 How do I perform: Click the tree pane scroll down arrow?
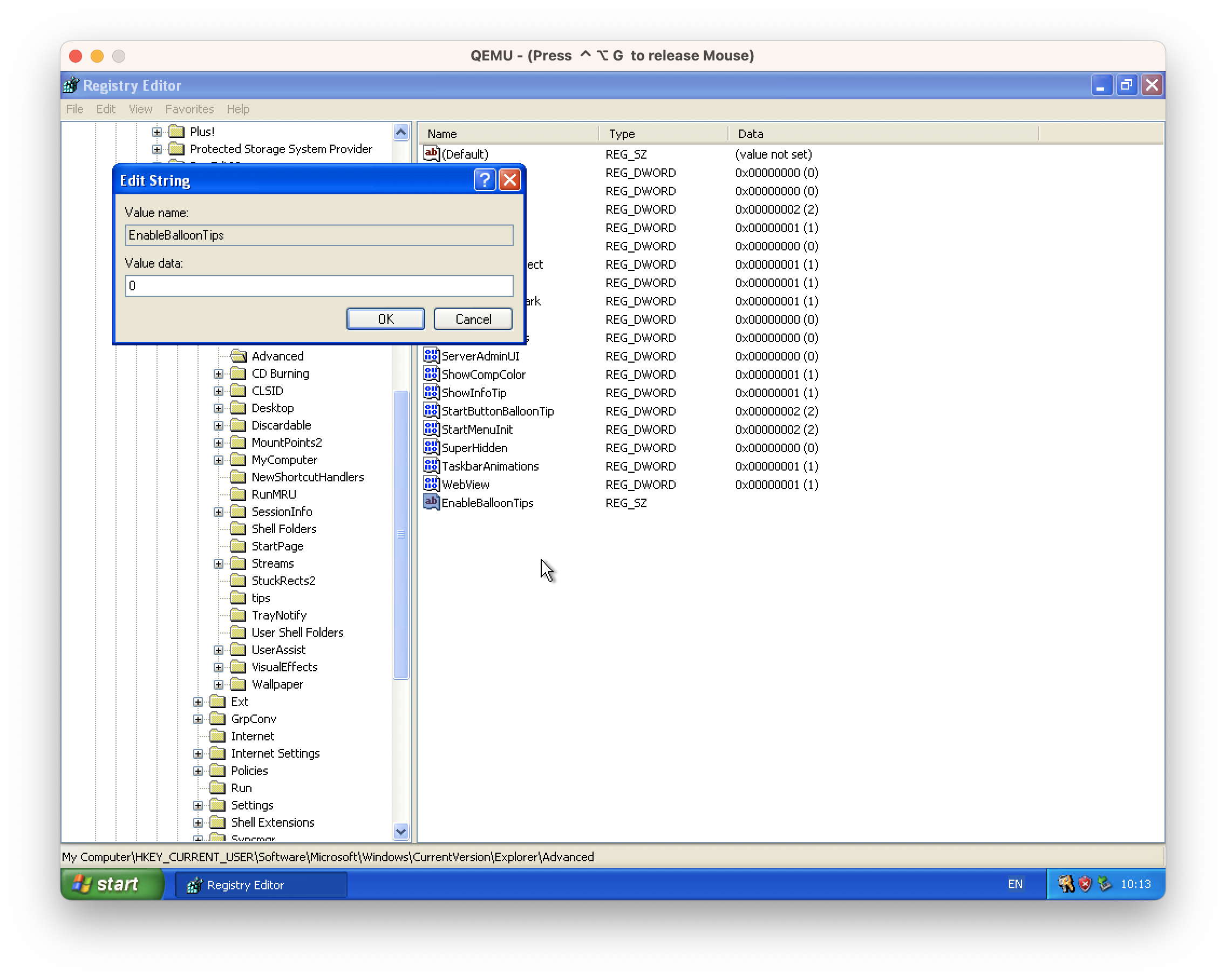[x=401, y=832]
